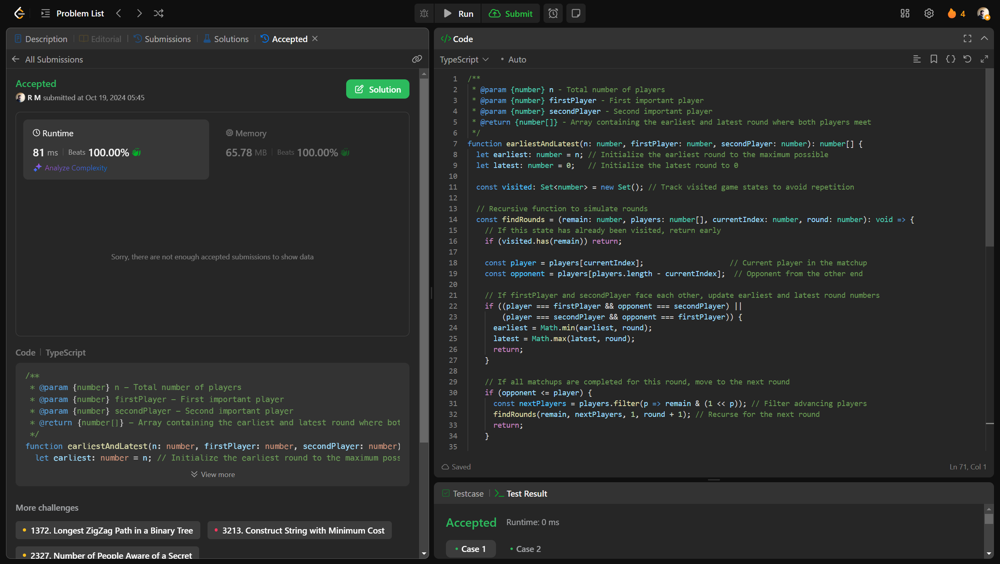Click the green Solution button

378,89
